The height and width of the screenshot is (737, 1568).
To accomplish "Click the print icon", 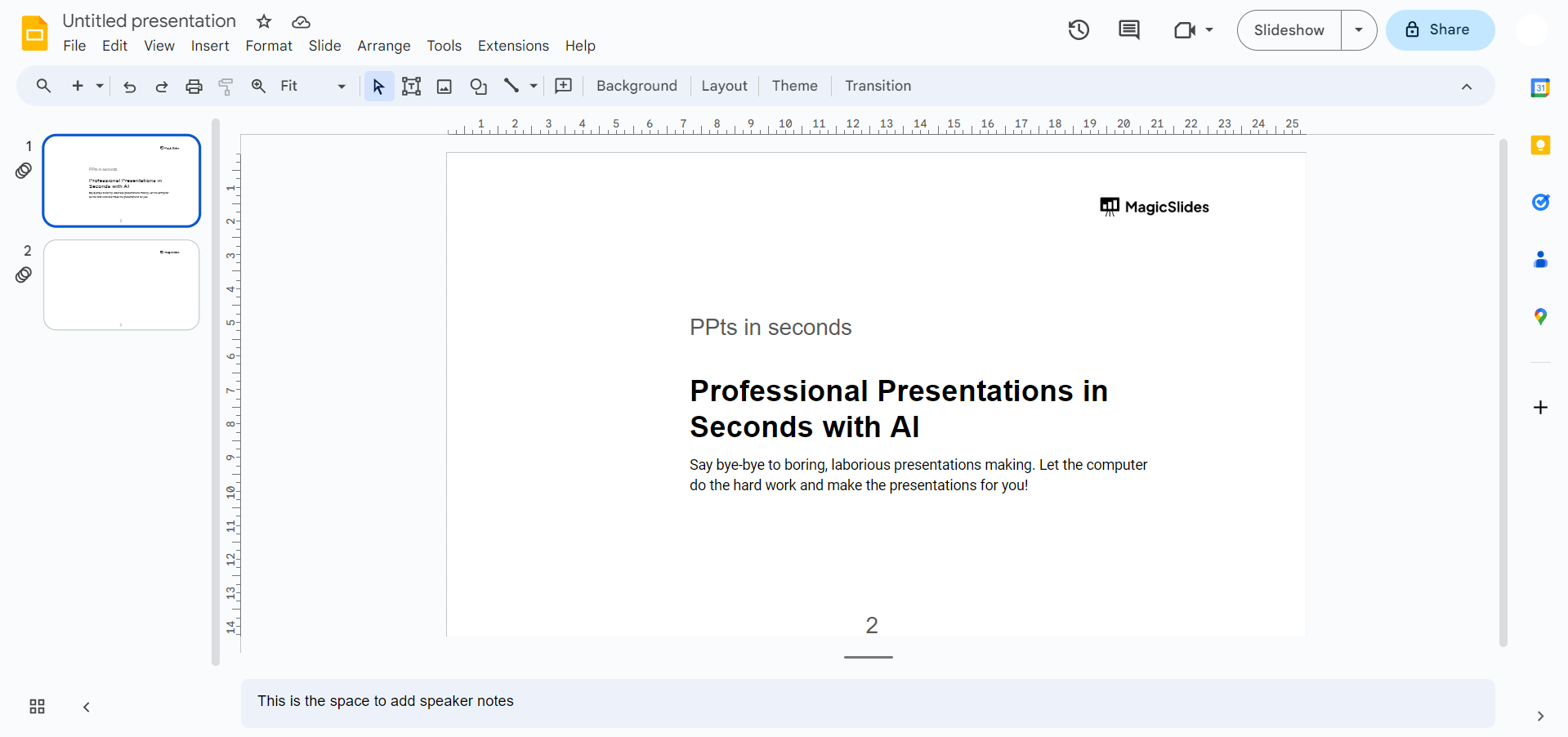I will [x=194, y=87].
